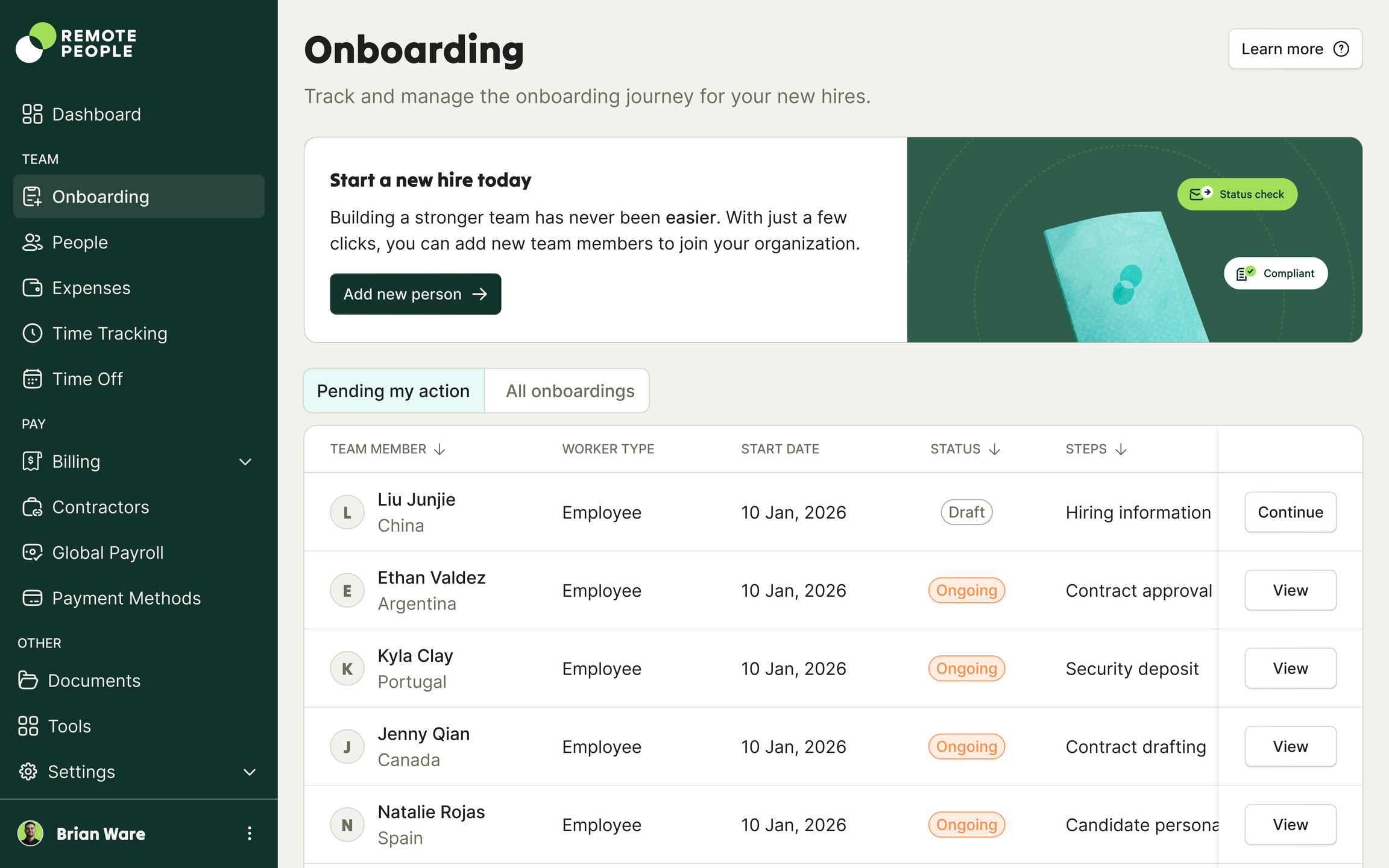Viewport: 1389px width, 868px height.
Task: Open Global Payroll icon in sidebar
Action: coord(32,552)
